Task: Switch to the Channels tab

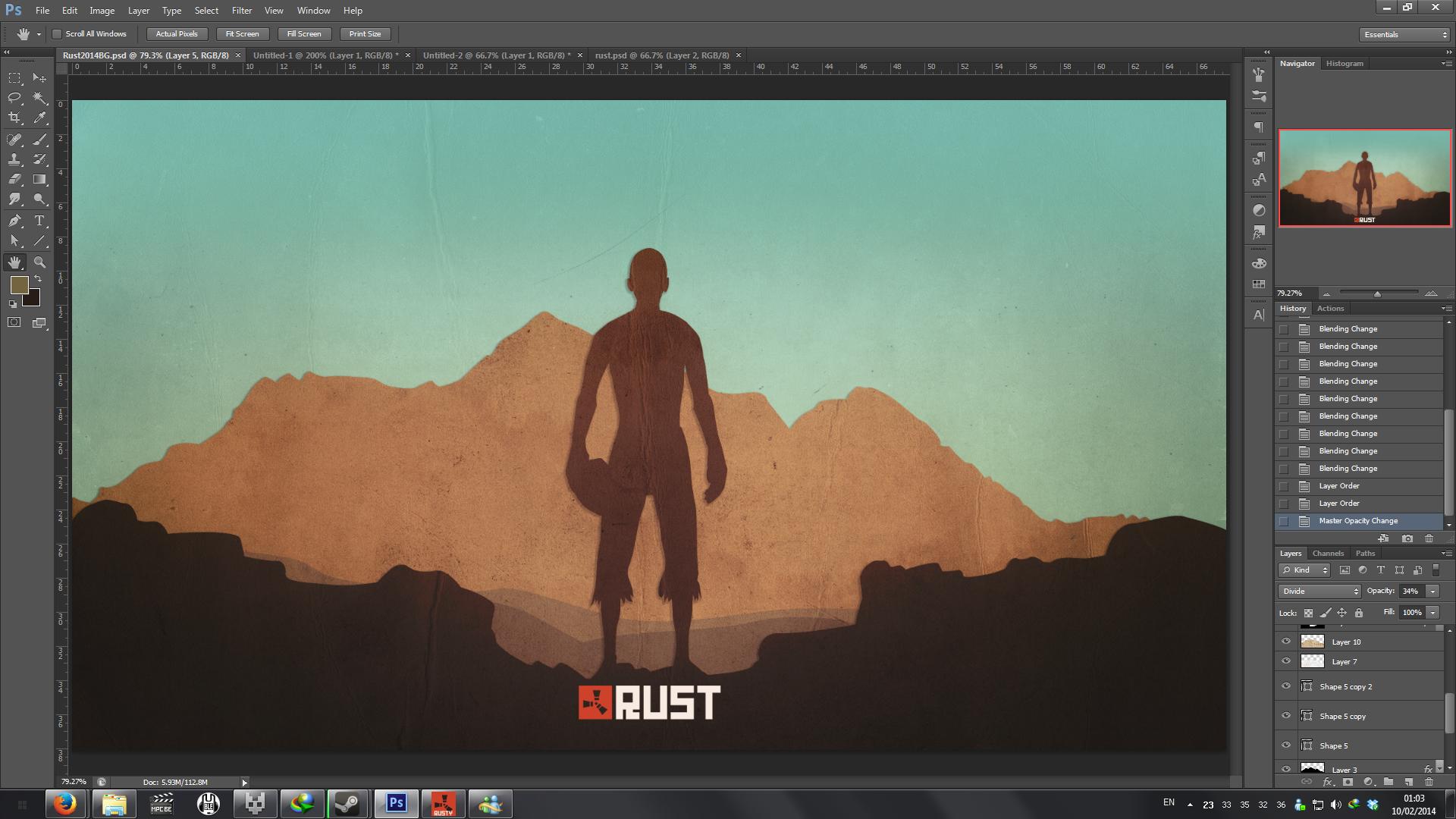Action: tap(1328, 554)
